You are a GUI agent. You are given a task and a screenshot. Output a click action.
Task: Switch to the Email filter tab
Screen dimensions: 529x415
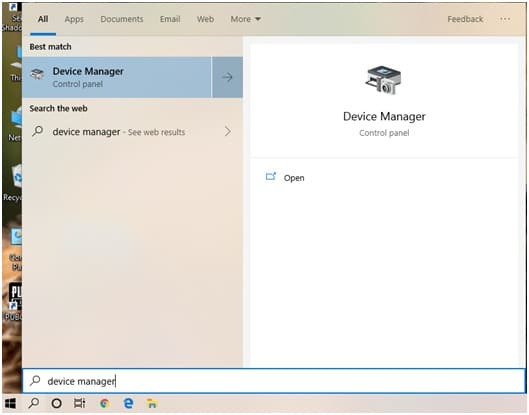tap(170, 19)
